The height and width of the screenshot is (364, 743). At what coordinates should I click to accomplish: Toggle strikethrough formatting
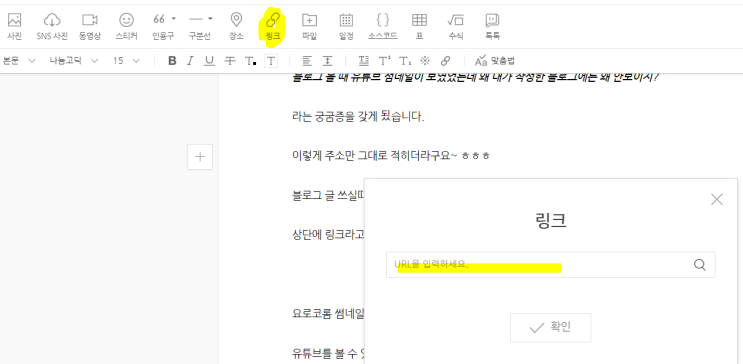230,61
